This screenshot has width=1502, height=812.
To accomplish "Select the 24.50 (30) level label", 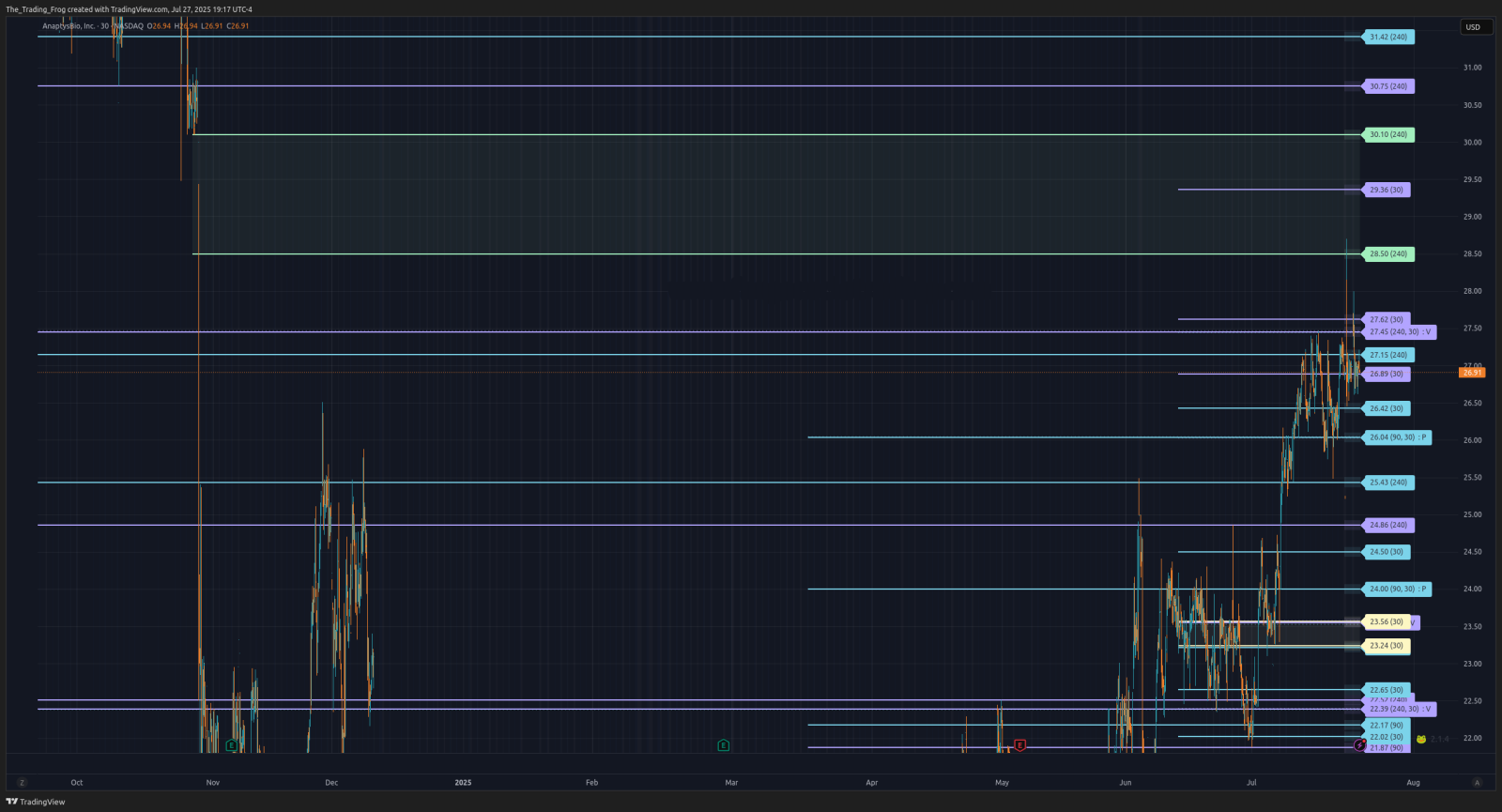I will pyautogui.click(x=1386, y=552).
